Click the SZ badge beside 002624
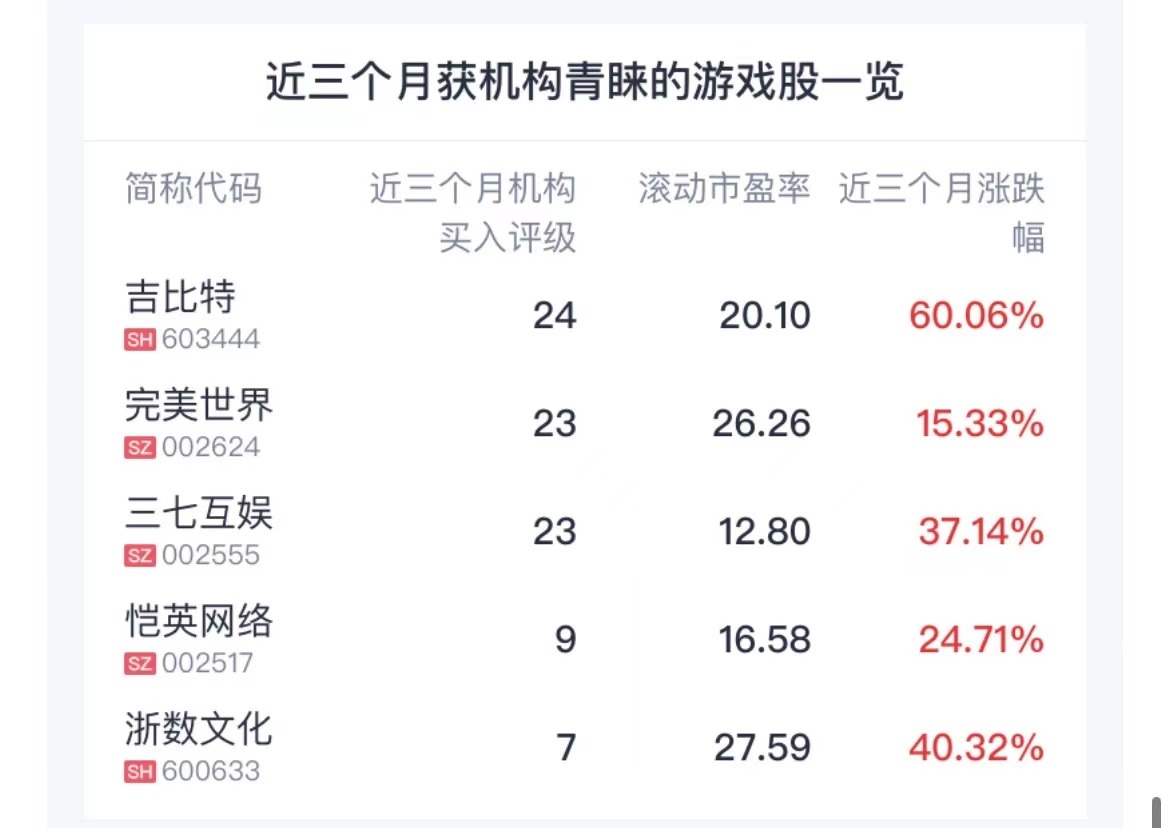 pos(140,448)
